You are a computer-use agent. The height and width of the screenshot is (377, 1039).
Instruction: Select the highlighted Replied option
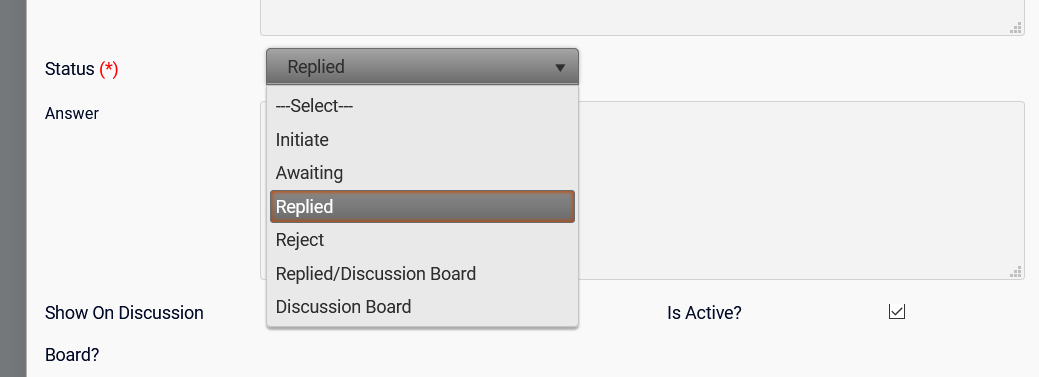coord(422,206)
